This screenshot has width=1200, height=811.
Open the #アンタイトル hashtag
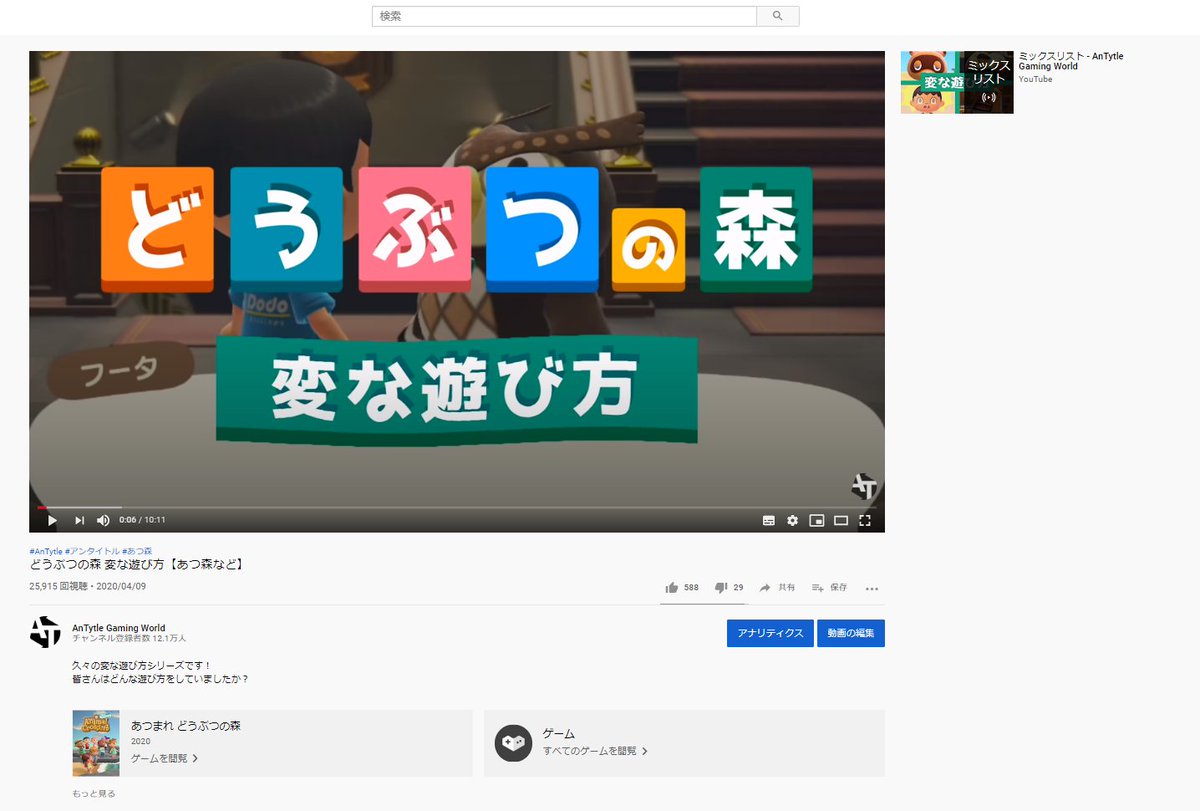click(x=92, y=551)
